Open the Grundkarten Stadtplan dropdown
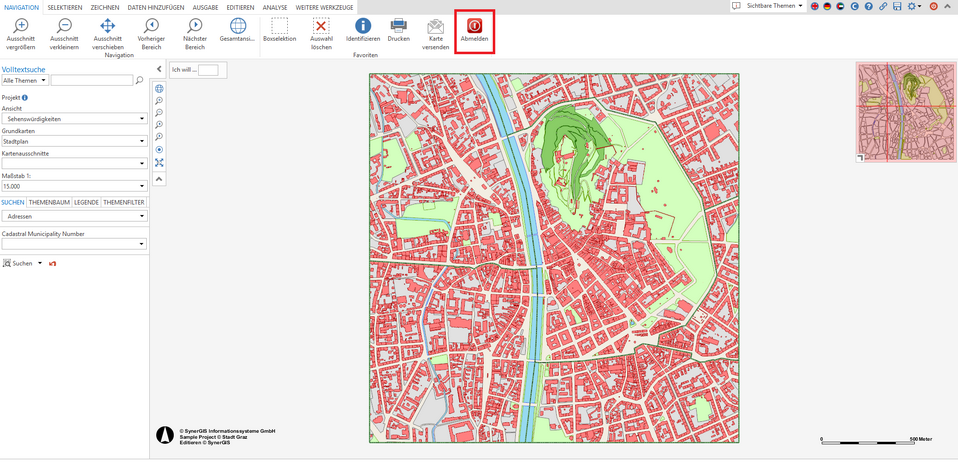The image size is (958, 472). (74, 141)
